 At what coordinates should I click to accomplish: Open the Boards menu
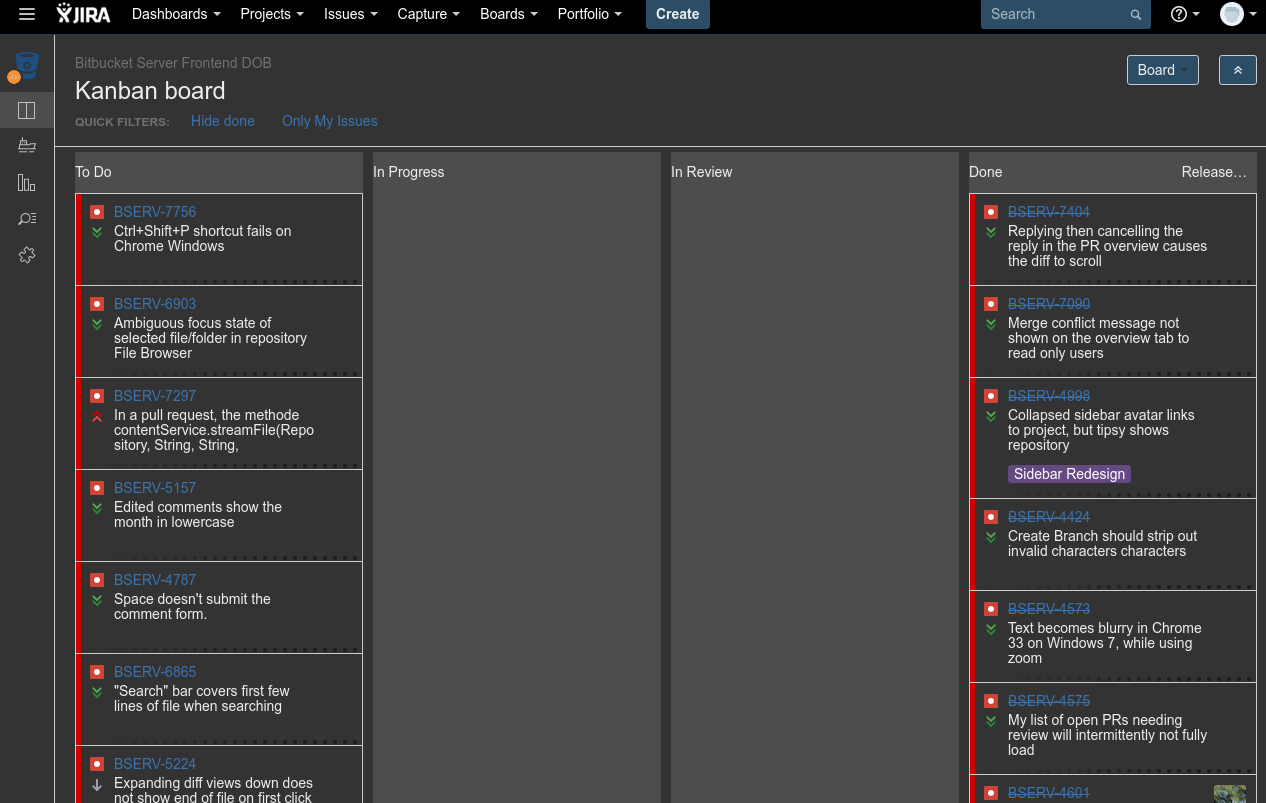pyautogui.click(x=507, y=14)
